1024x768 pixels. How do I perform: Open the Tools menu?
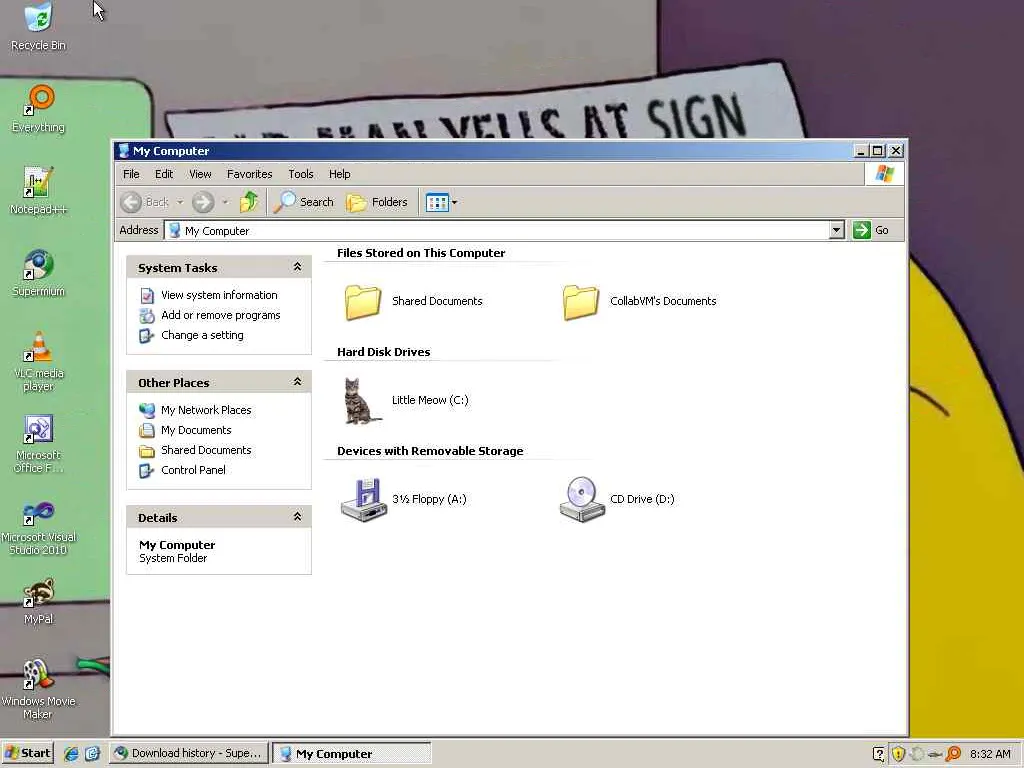pyautogui.click(x=301, y=174)
